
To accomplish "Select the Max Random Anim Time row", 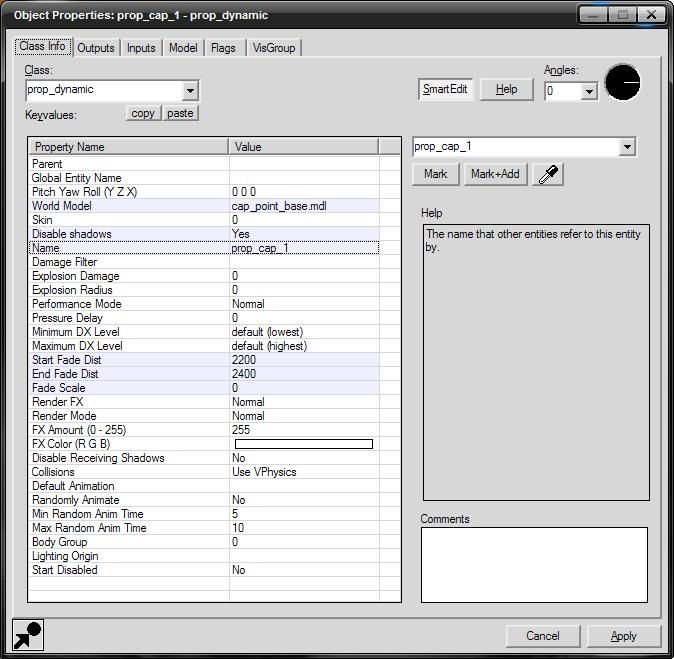I will (204, 528).
